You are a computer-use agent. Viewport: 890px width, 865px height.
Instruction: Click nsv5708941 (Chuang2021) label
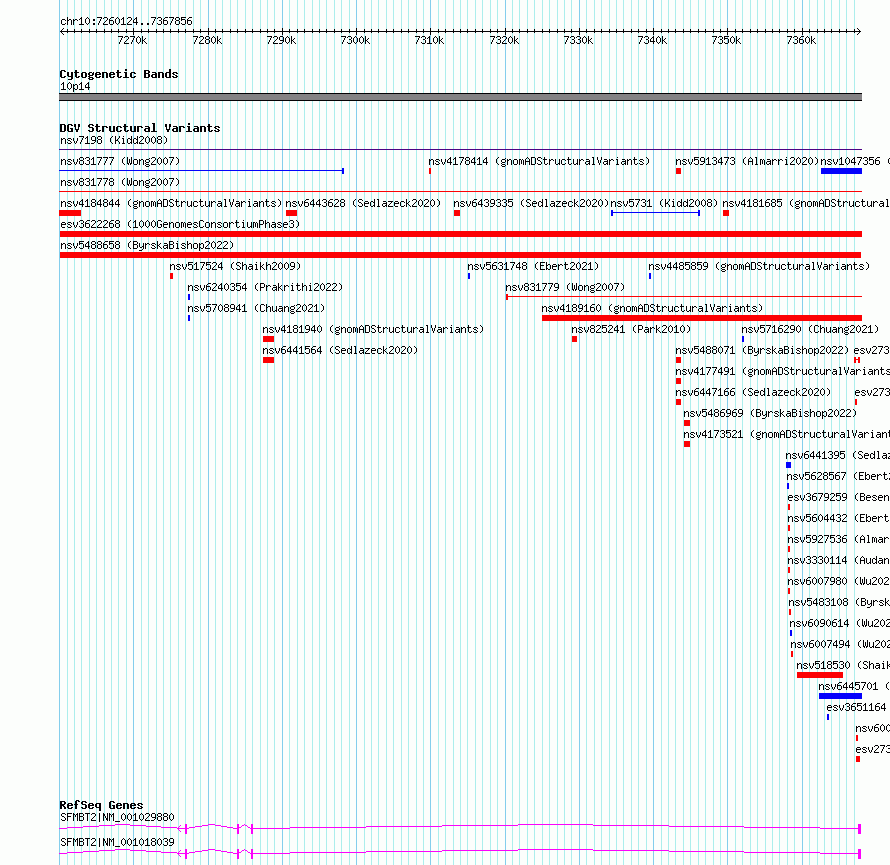(256, 308)
